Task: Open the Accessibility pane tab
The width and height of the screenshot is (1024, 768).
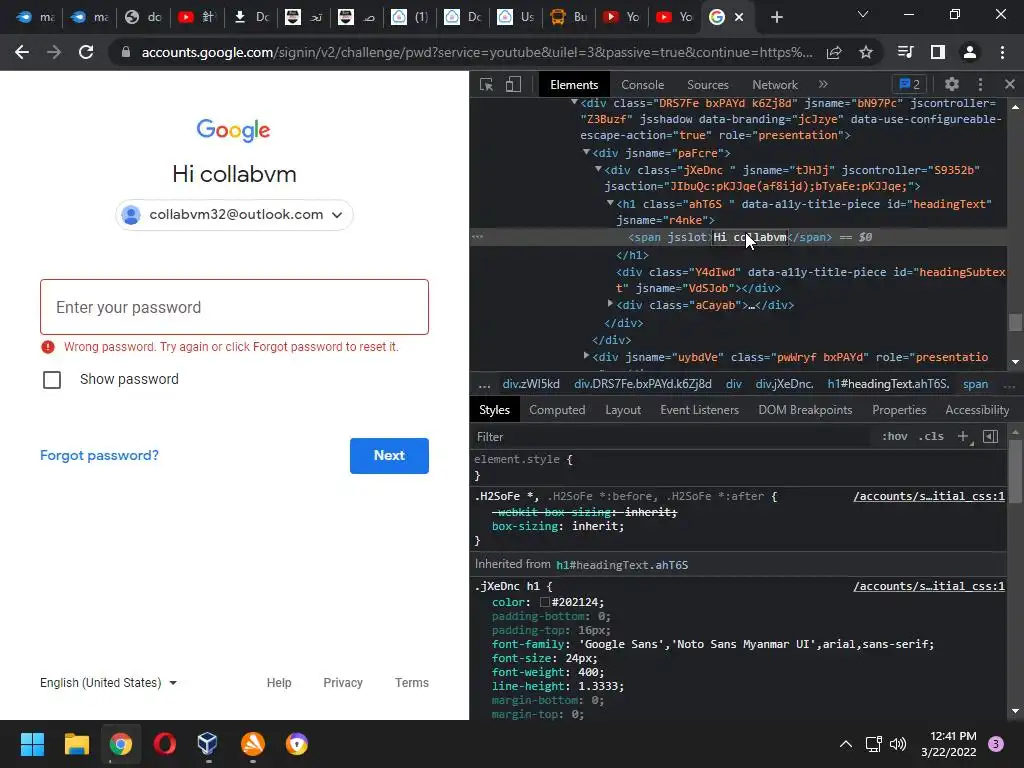Action: pos(977,409)
